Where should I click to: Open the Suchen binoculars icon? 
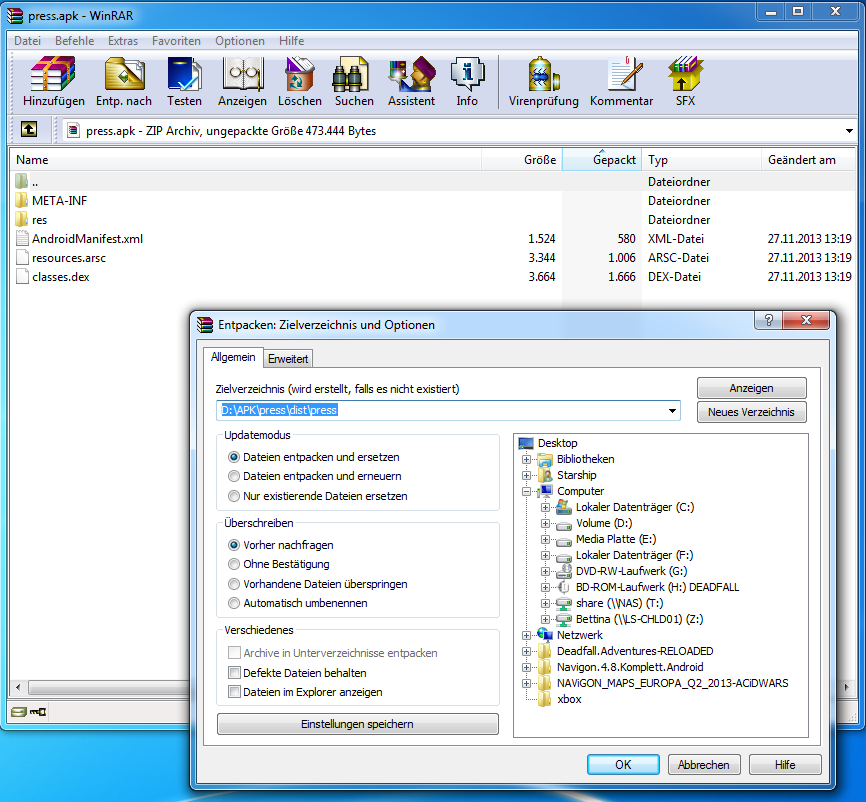(354, 76)
